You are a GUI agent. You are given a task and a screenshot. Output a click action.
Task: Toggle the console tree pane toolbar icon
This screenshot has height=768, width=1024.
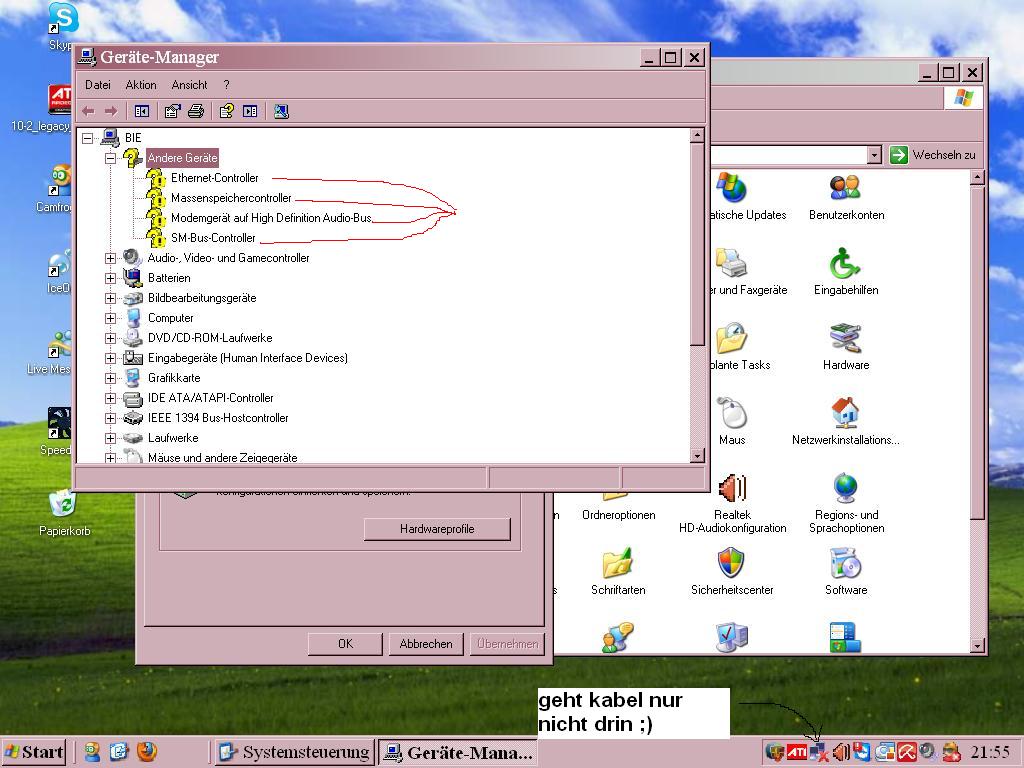[142, 111]
